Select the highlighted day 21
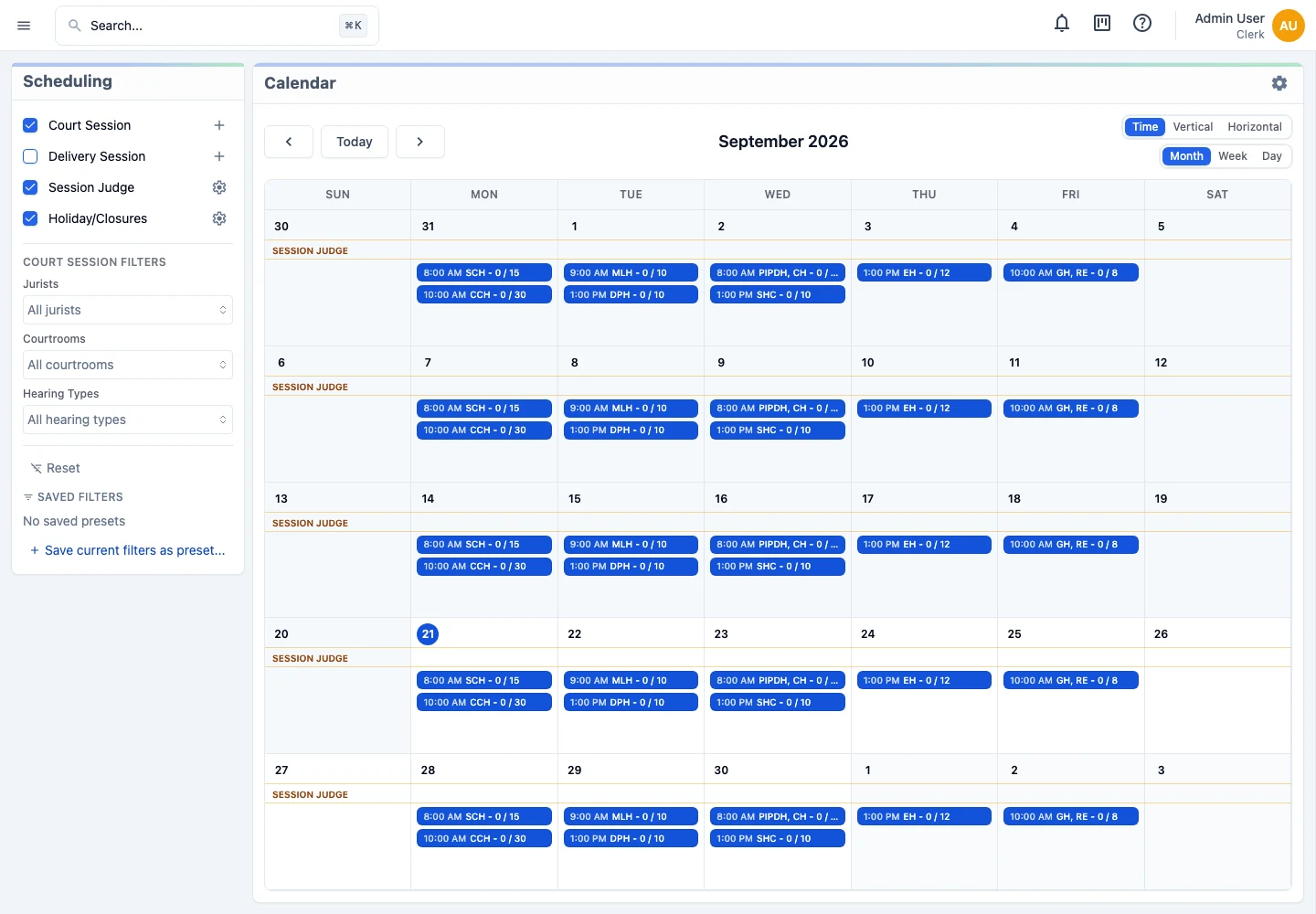Screen dimensions: 1316x914 (428, 634)
